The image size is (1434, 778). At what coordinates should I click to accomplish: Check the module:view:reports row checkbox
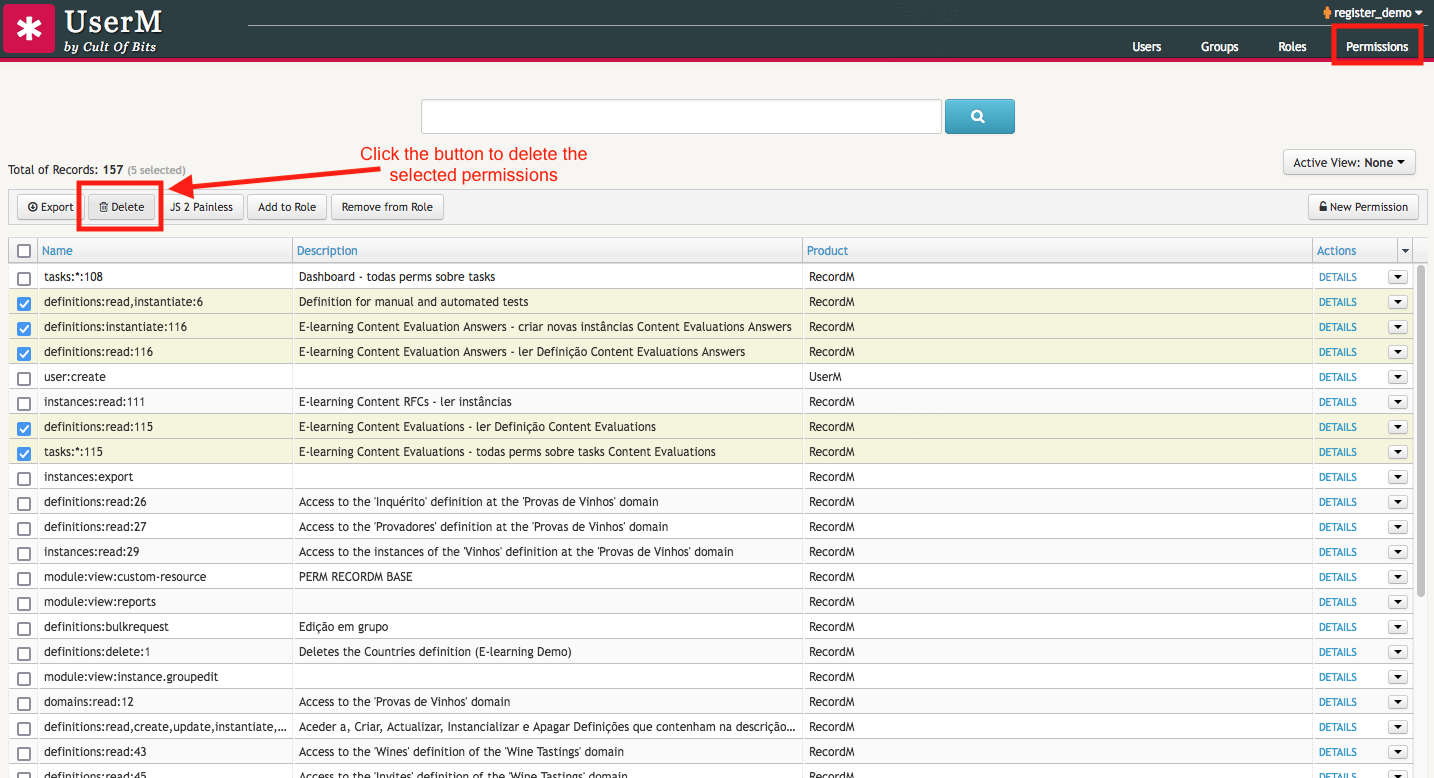click(x=24, y=603)
